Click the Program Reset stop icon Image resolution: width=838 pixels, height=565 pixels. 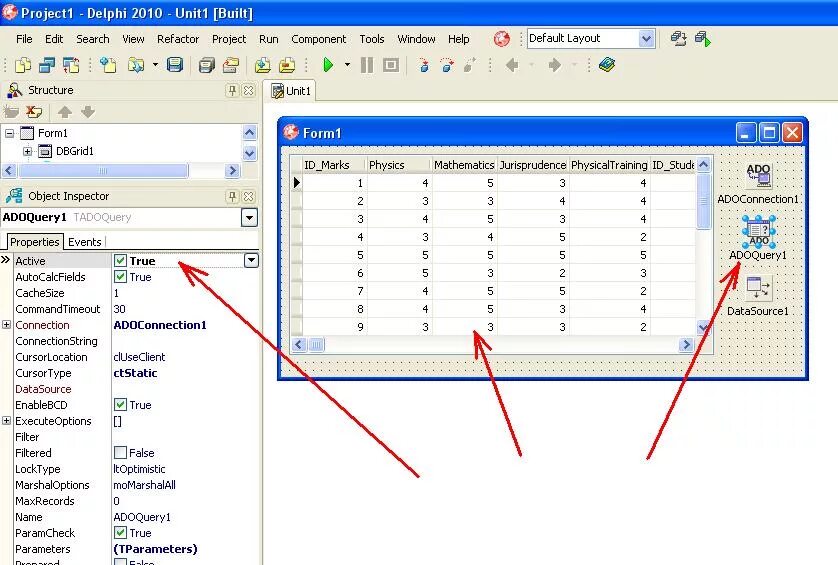391,65
